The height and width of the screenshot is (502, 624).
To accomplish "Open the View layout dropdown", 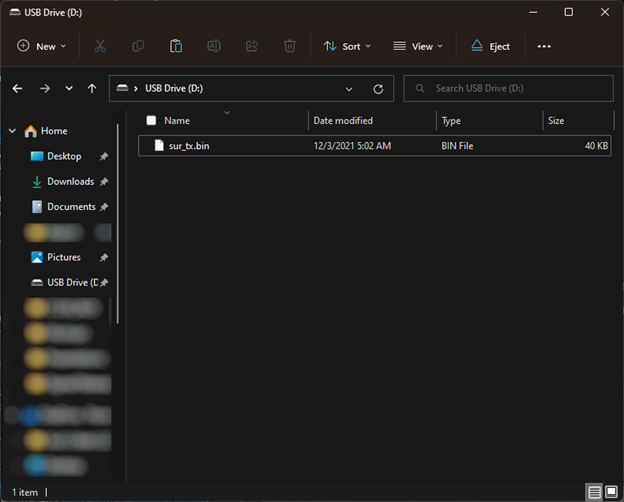I will click(418, 46).
